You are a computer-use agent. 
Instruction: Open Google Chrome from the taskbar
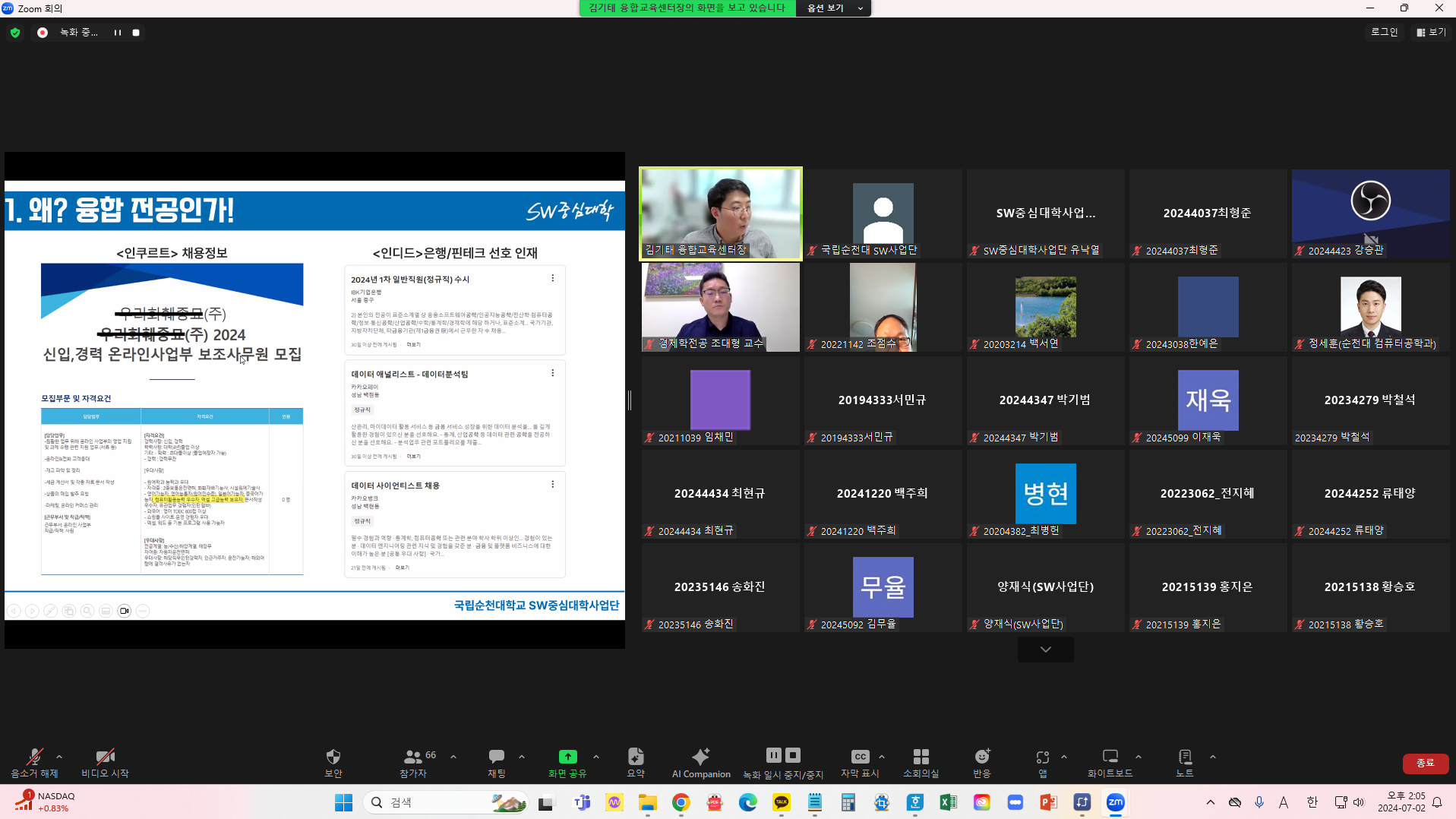pos(681,802)
